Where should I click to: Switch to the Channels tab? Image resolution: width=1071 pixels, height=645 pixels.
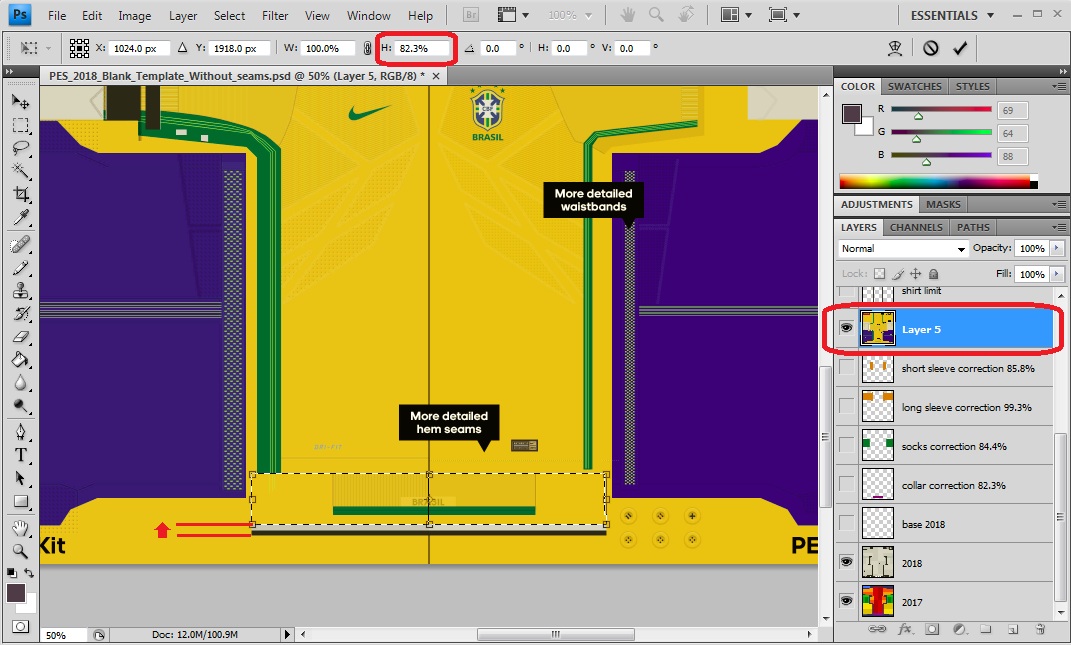(916, 227)
